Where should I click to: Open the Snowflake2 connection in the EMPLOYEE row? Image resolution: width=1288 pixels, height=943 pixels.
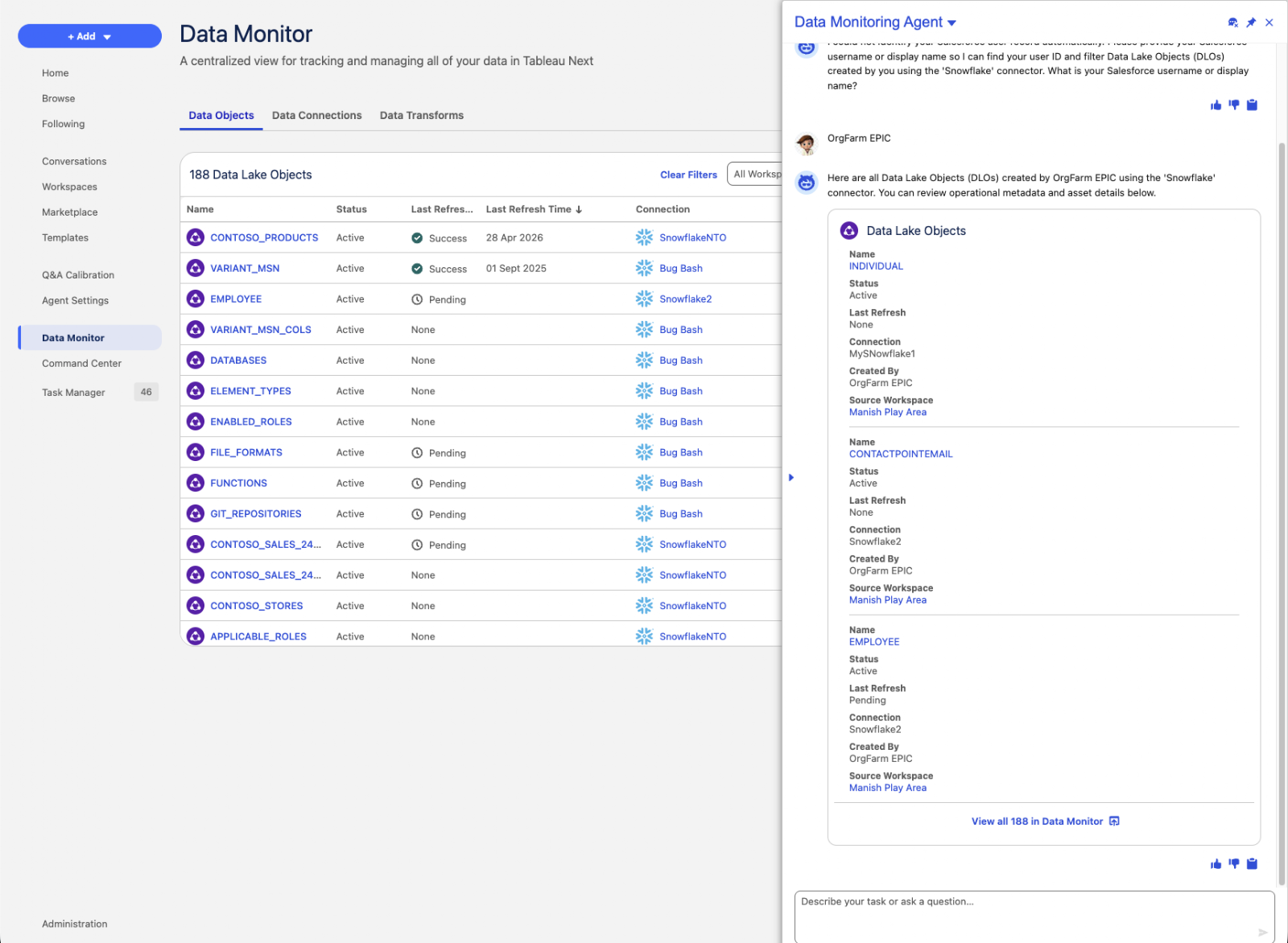685,299
